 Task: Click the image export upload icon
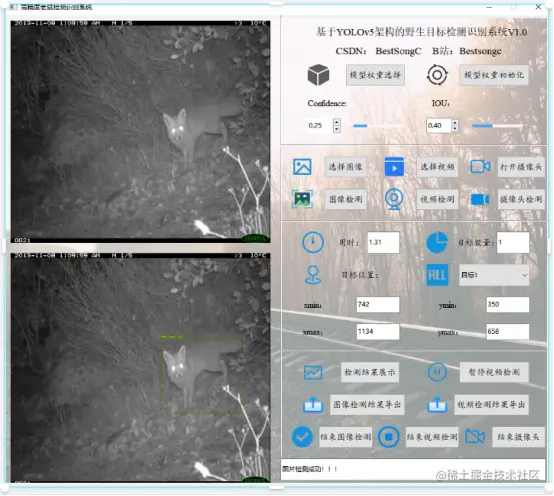tap(313, 405)
